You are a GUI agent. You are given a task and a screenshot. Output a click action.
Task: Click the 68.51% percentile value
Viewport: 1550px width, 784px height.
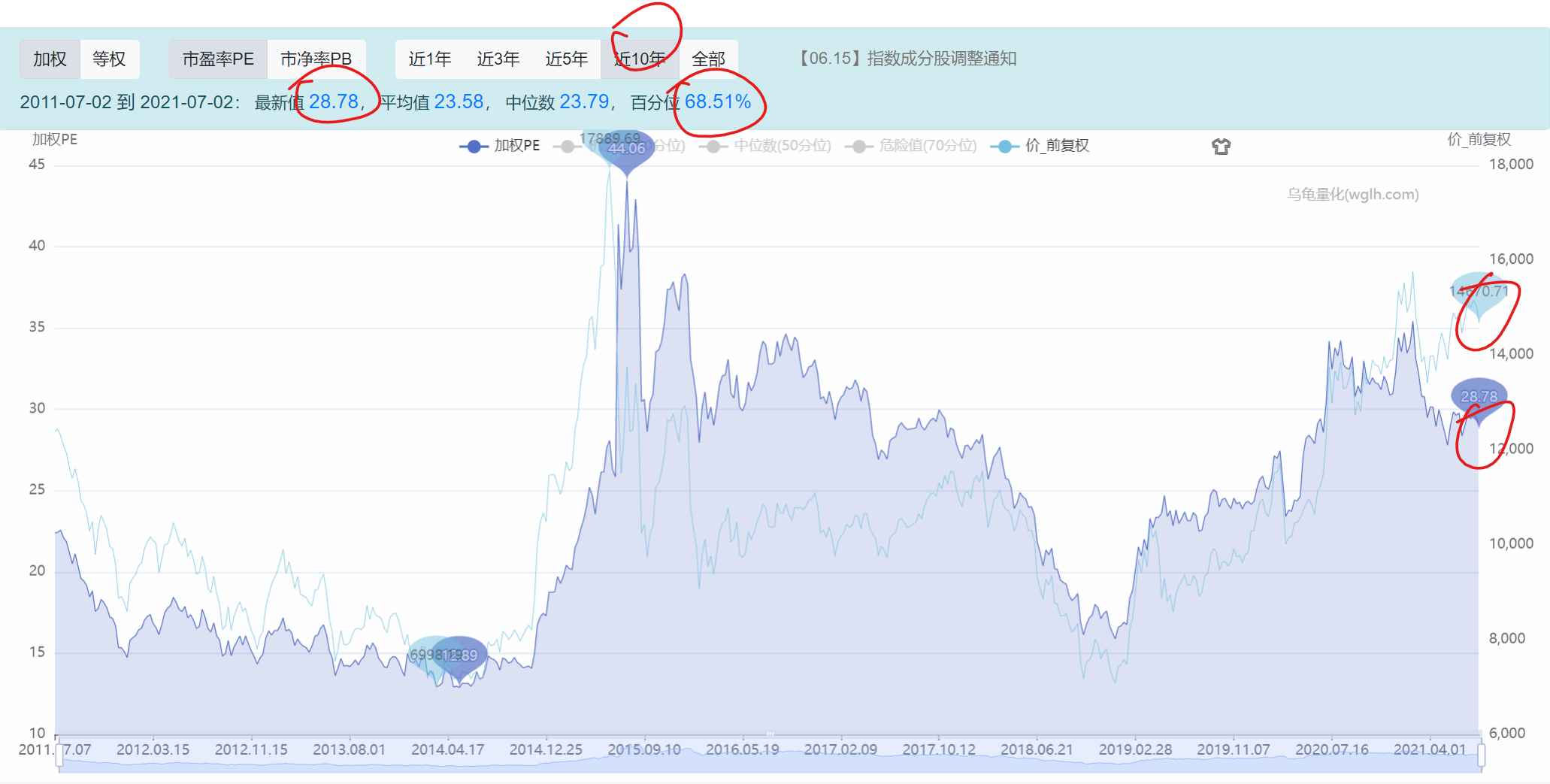[718, 101]
